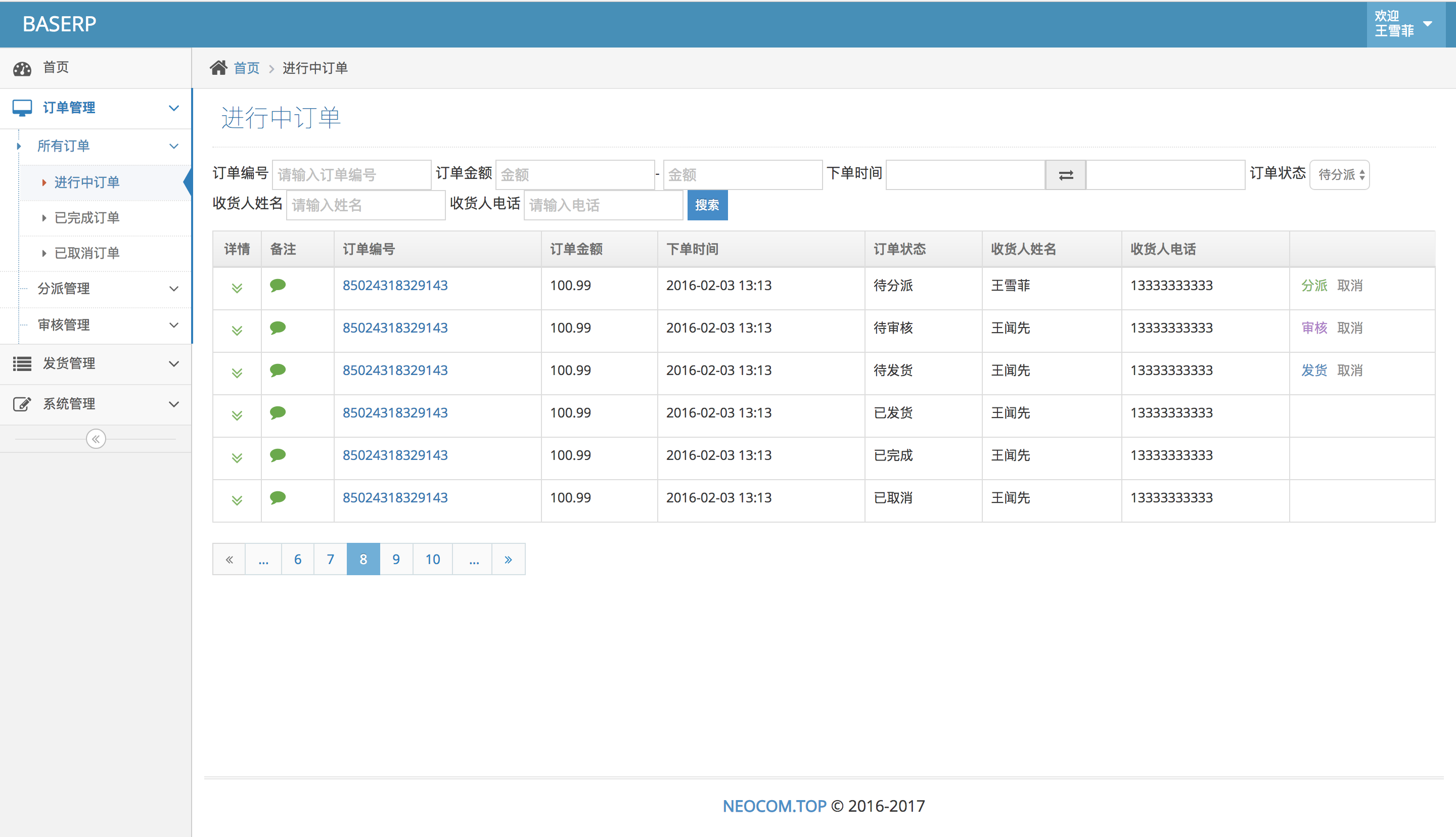
Task: Click the date range swap arrows icon
Action: click(1065, 174)
